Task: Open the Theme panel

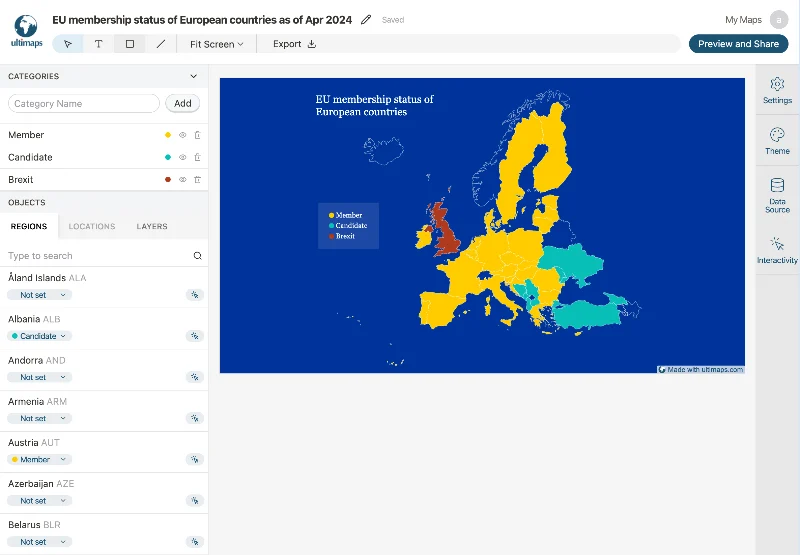Action: coord(777,140)
